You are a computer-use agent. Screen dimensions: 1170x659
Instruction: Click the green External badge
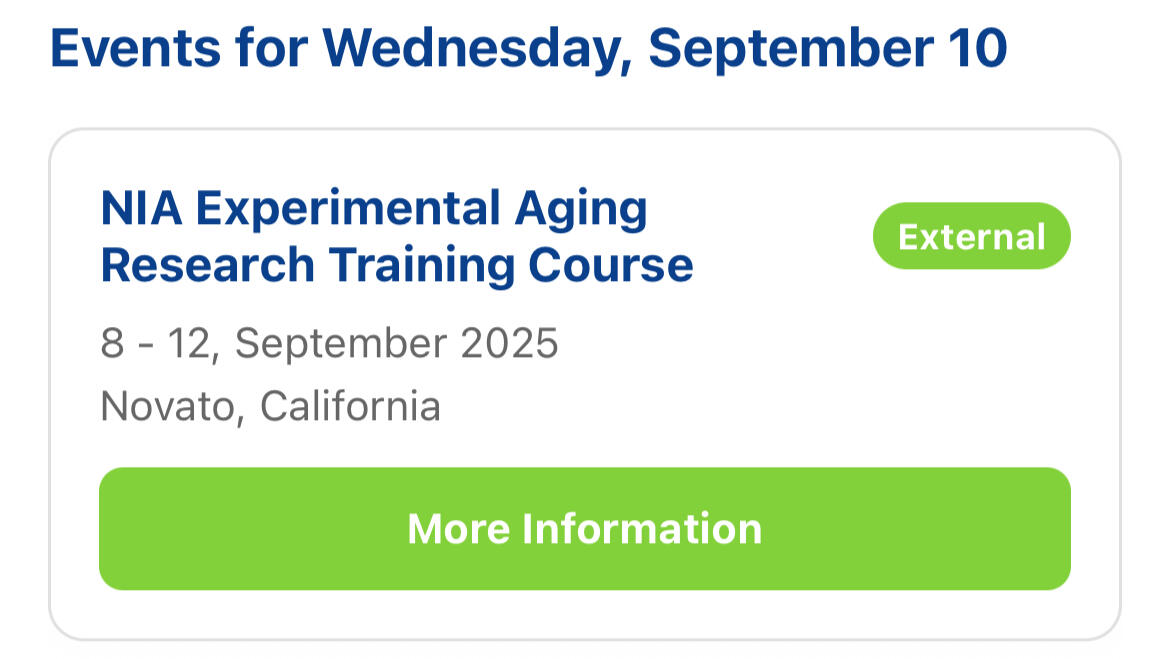coord(971,237)
